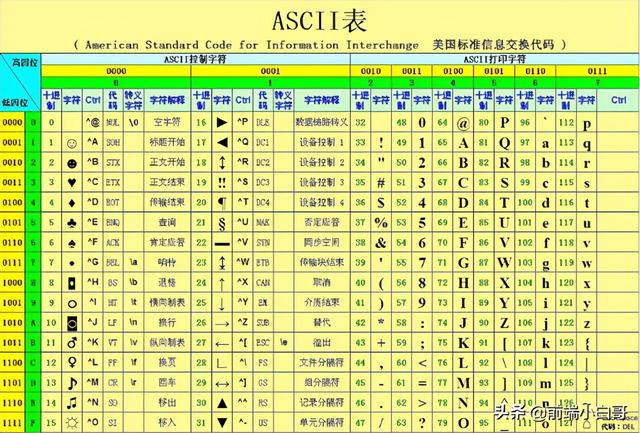Image resolution: width=640 pixels, height=433 pixels.
Task: Click the left-pointing solid triangle for 17
Action: tap(222, 142)
